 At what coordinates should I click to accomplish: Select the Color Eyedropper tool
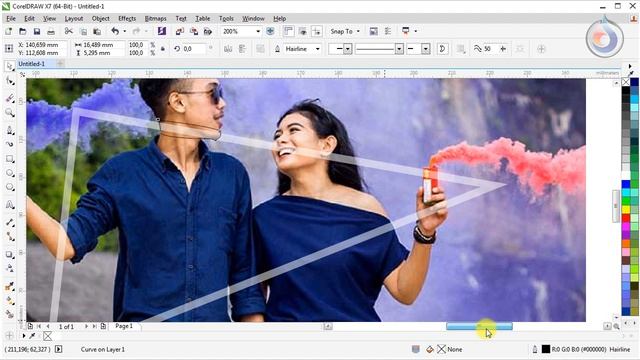point(10,287)
